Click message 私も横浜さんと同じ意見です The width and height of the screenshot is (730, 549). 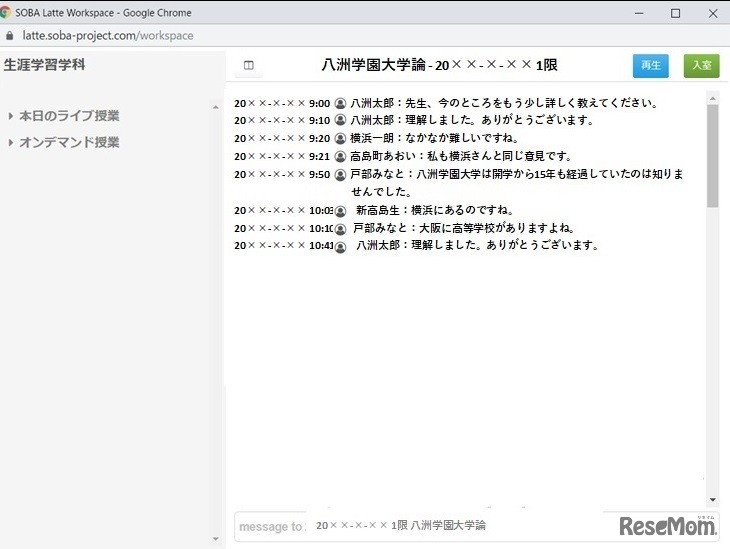499,156
